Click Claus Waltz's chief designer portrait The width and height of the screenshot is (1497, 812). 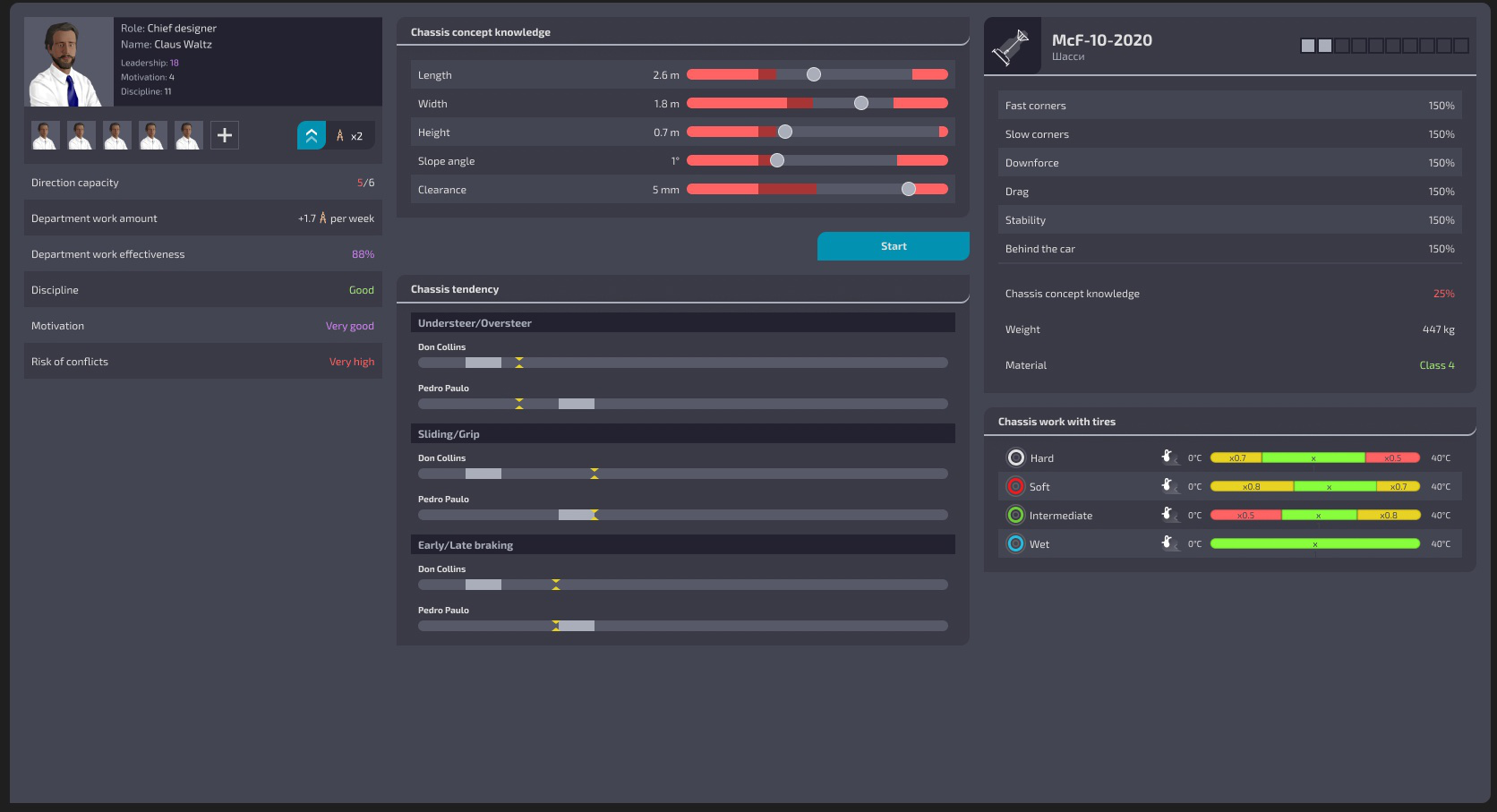tap(69, 62)
